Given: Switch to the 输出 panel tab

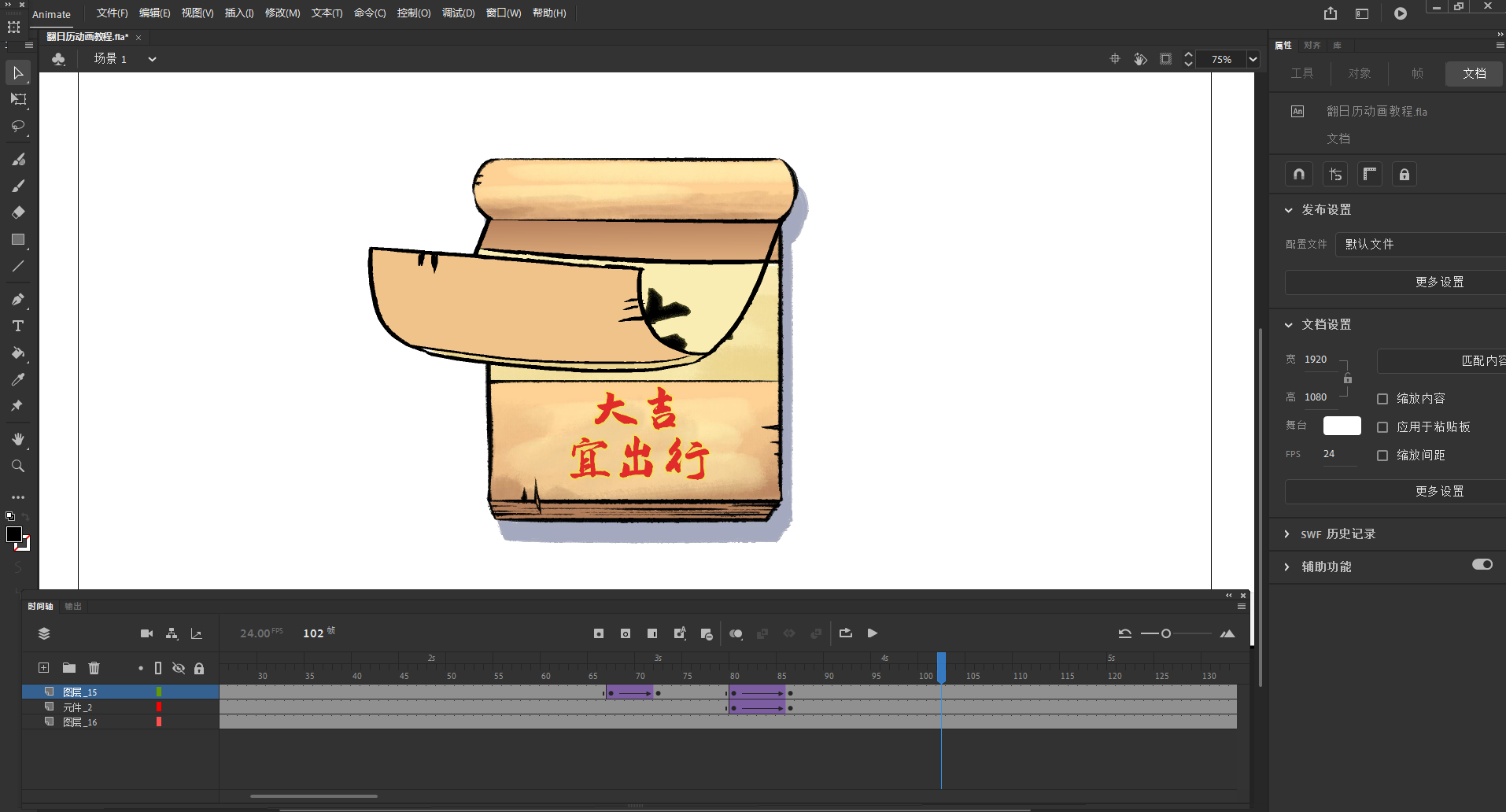Looking at the screenshot, I should [73, 606].
